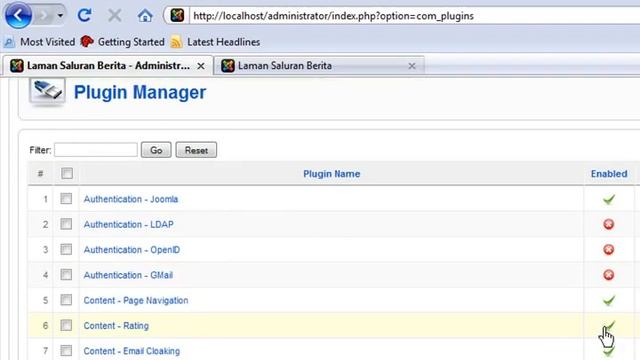This screenshot has width=640, height=360.
Task: Open the history dropdown arrow beside Forward
Action: click(60, 16)
